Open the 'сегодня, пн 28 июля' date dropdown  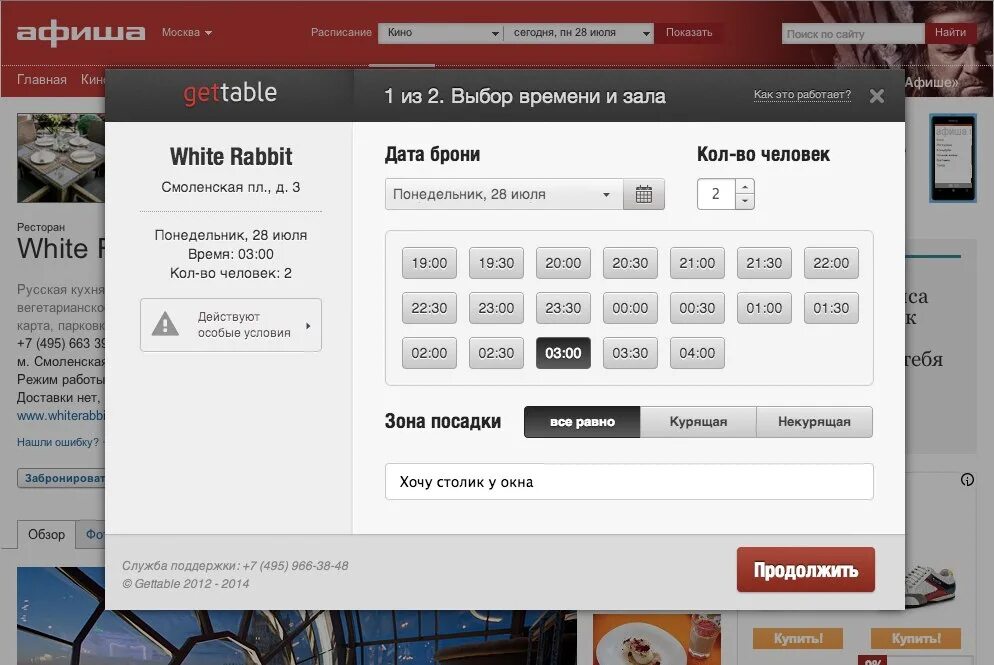click(x=579, y=33)
